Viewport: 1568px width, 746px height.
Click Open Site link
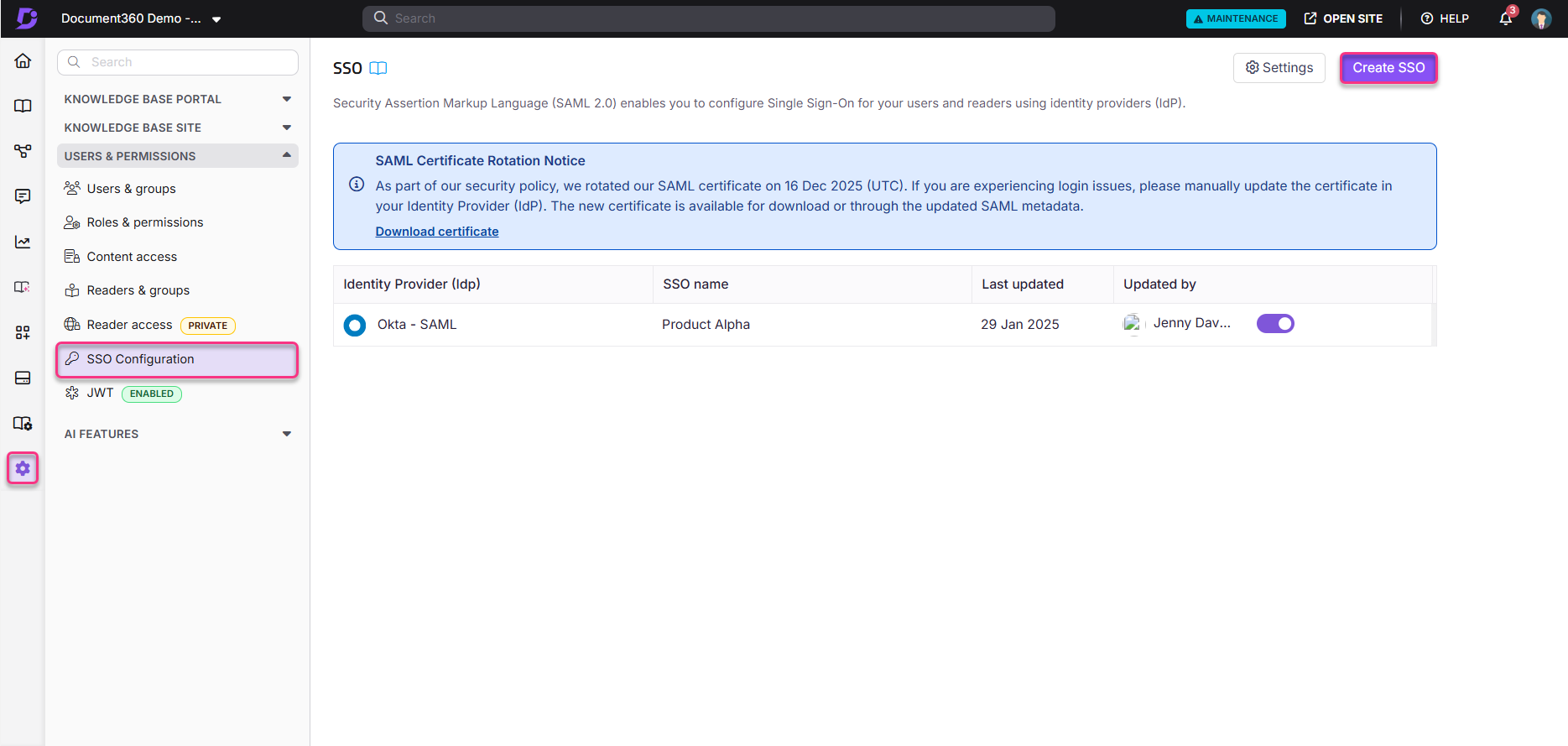coord(1343,18)
